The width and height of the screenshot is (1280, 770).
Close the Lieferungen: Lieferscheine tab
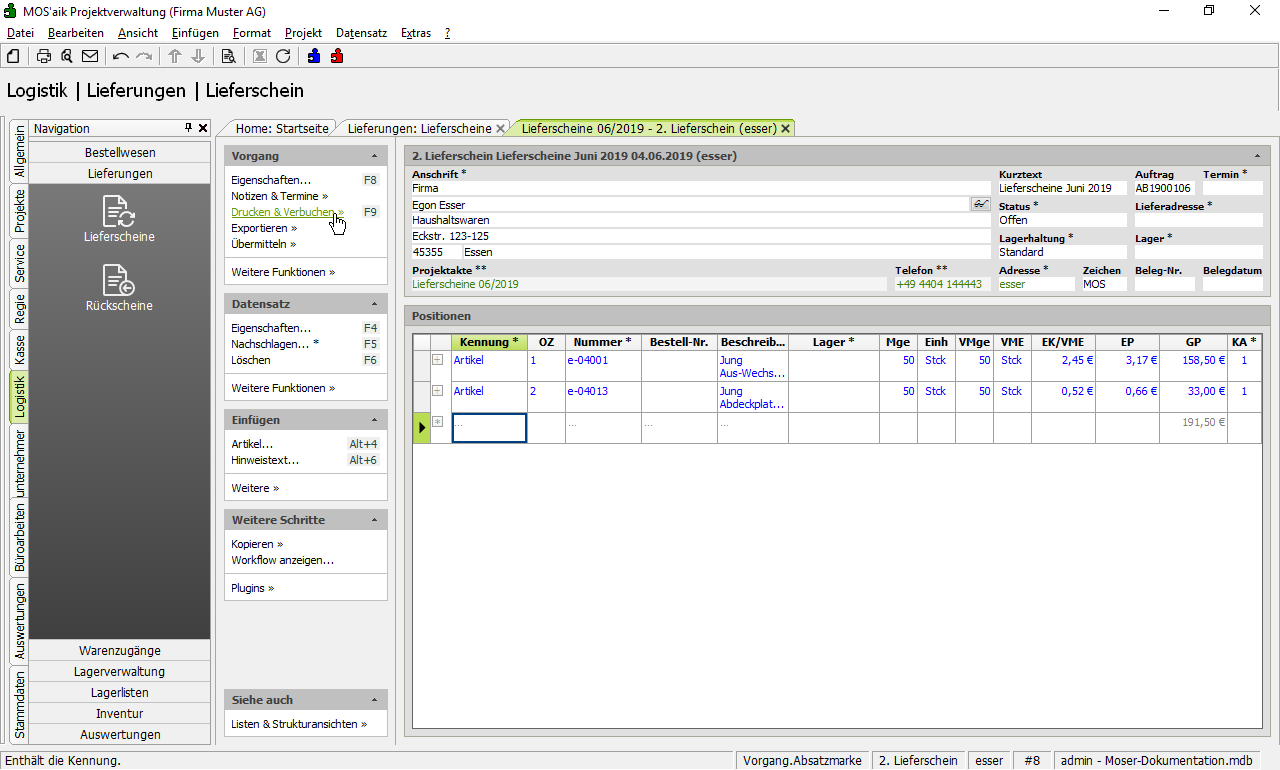501,128
